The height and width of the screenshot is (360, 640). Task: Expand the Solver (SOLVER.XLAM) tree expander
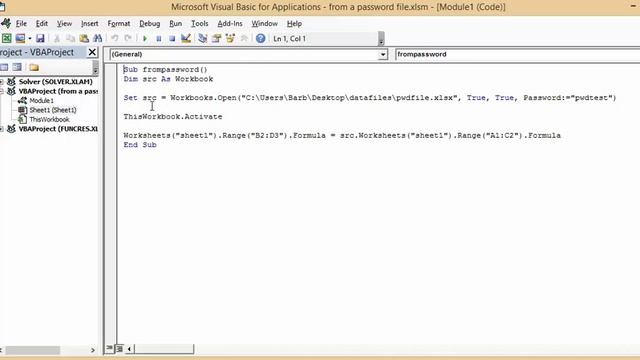click(1, 82)
